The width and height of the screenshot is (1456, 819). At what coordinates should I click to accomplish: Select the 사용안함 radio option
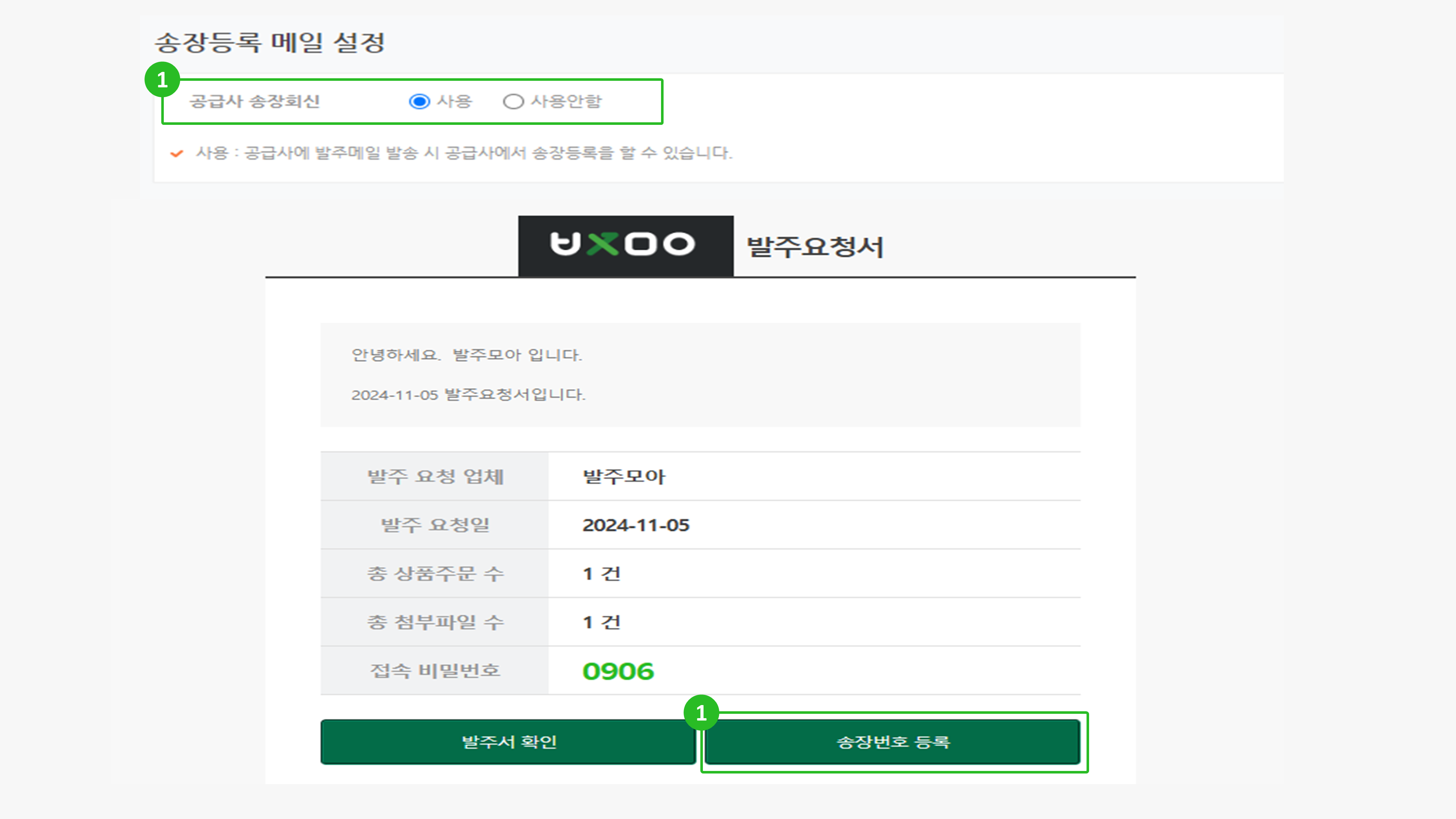click(513, 102)
